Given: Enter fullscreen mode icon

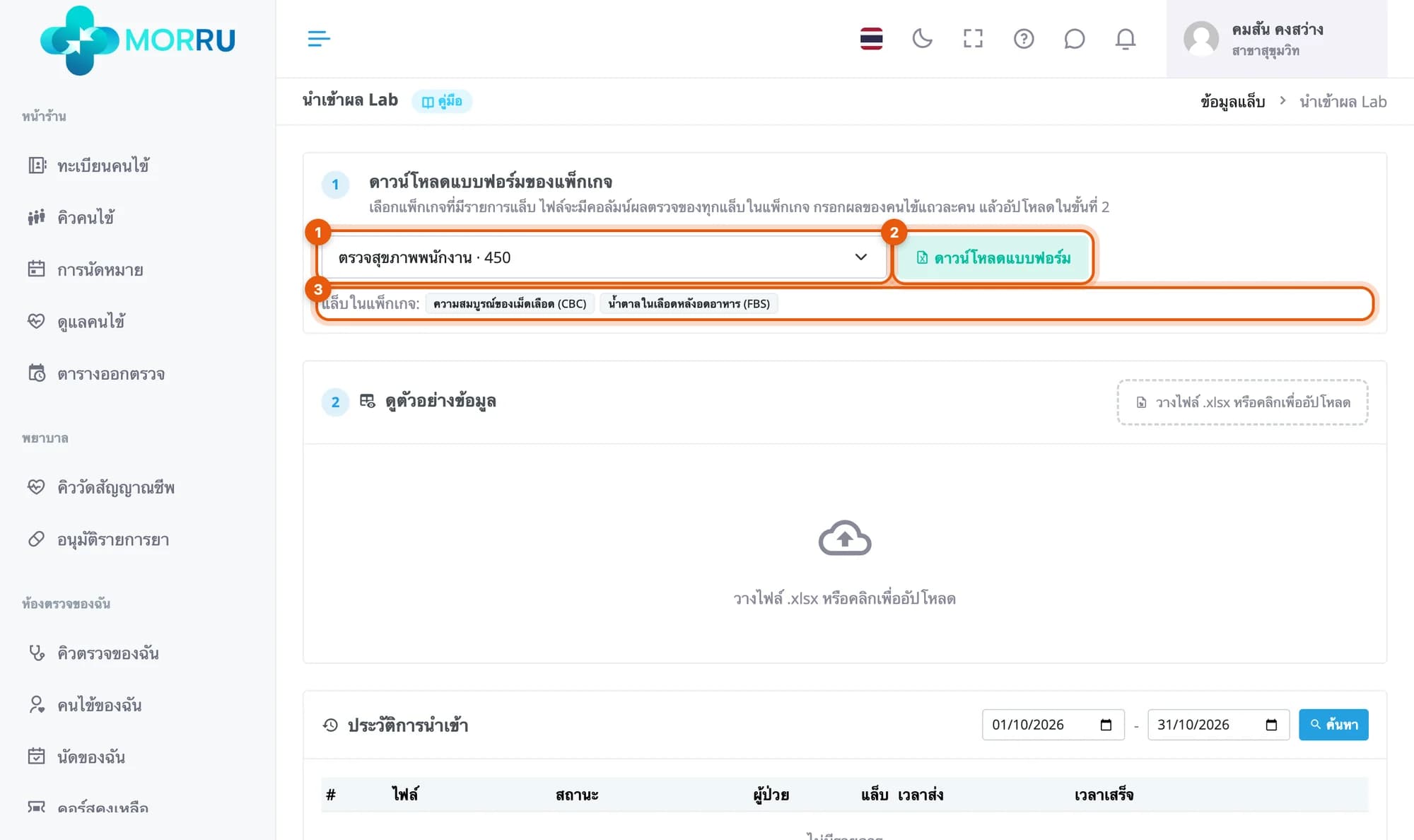Looking at the screenshot, I should (x=973, y=39).
